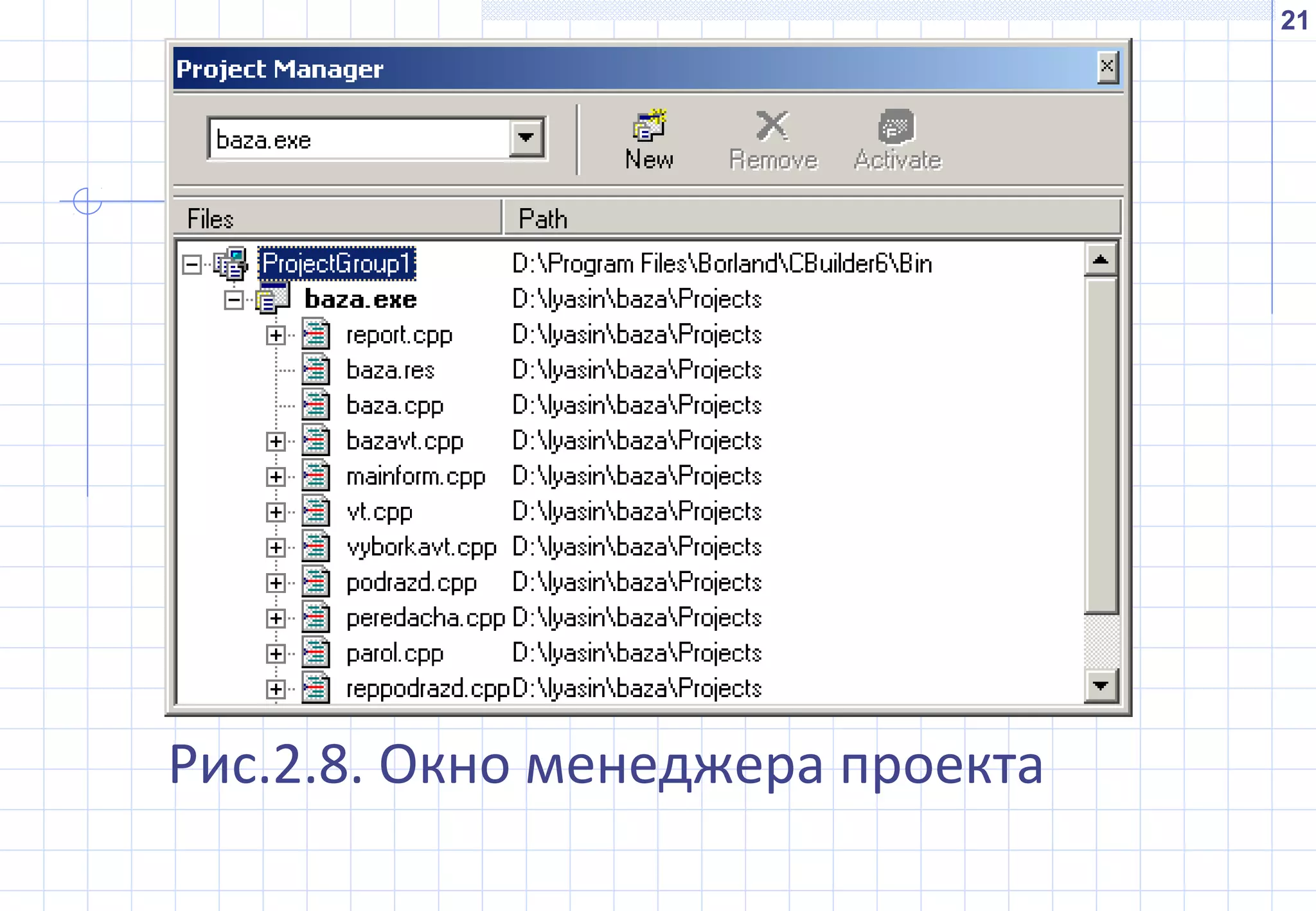Screen dimensions: 1316x911
Task: Click the baza.res file icon
Action: pyautogui.click(x=316, y=369)
